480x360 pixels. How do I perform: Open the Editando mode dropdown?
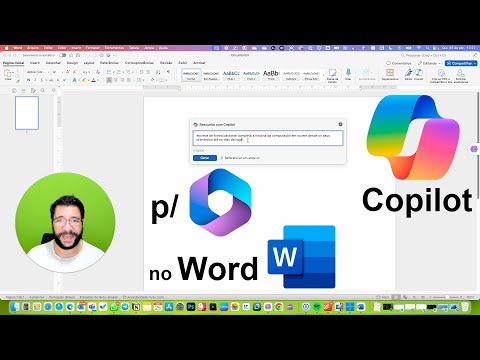(x=429, y=63)
